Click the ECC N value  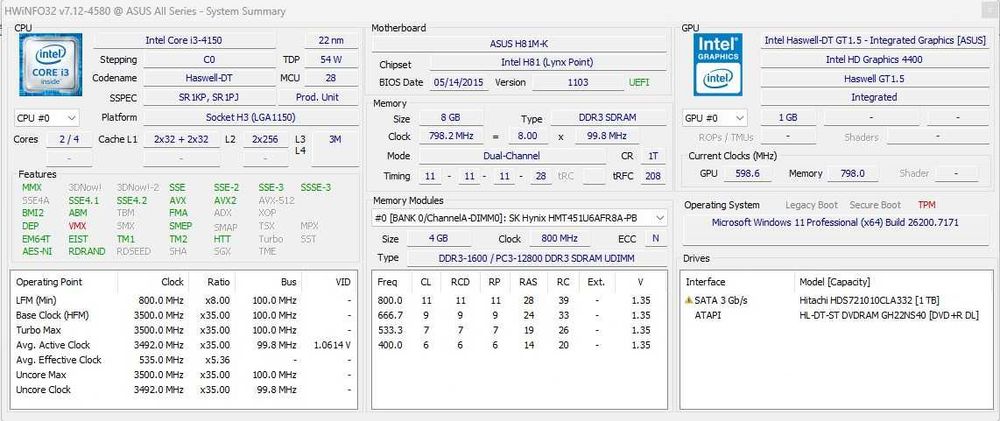655,239
